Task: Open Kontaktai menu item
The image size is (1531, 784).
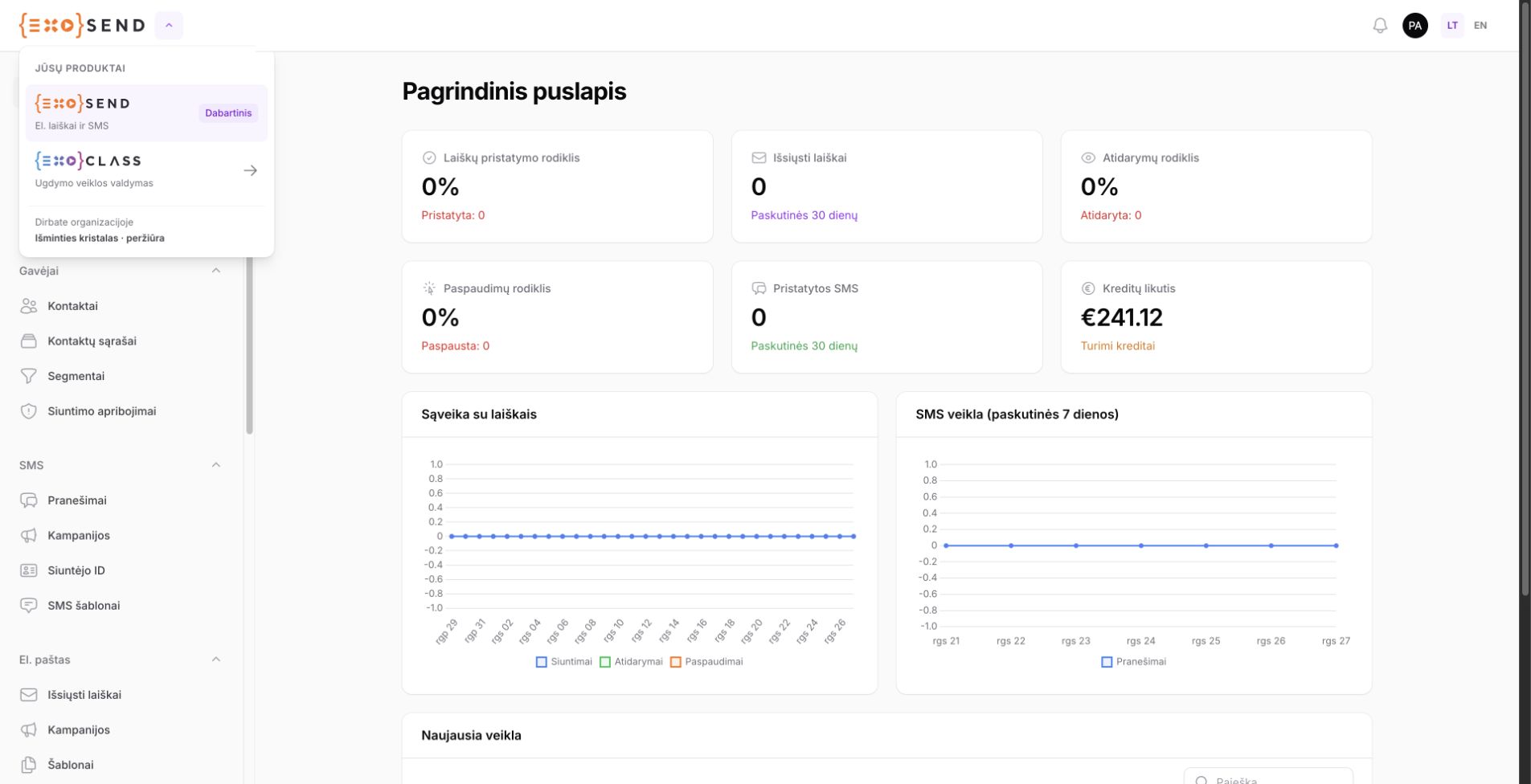Action: coord(121,306)
